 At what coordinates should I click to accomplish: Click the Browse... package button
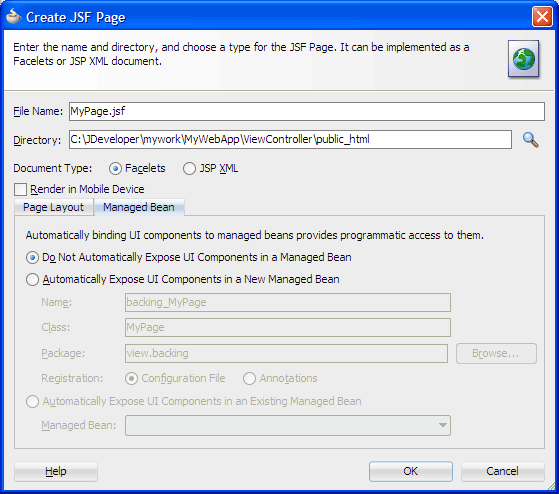coord(496,353)
